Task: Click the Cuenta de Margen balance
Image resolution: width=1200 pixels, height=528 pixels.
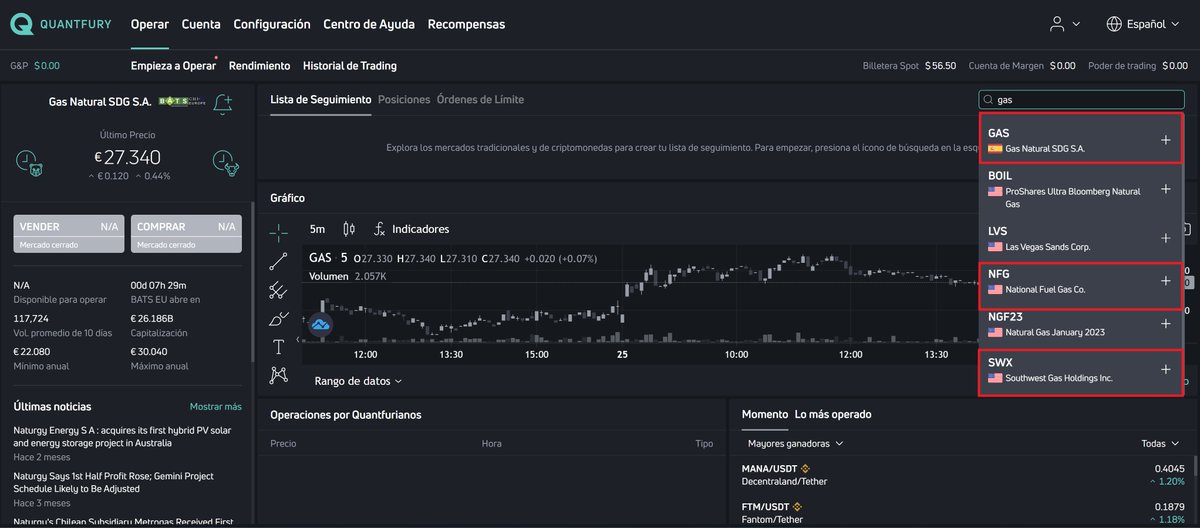Action: [1022, 66]
